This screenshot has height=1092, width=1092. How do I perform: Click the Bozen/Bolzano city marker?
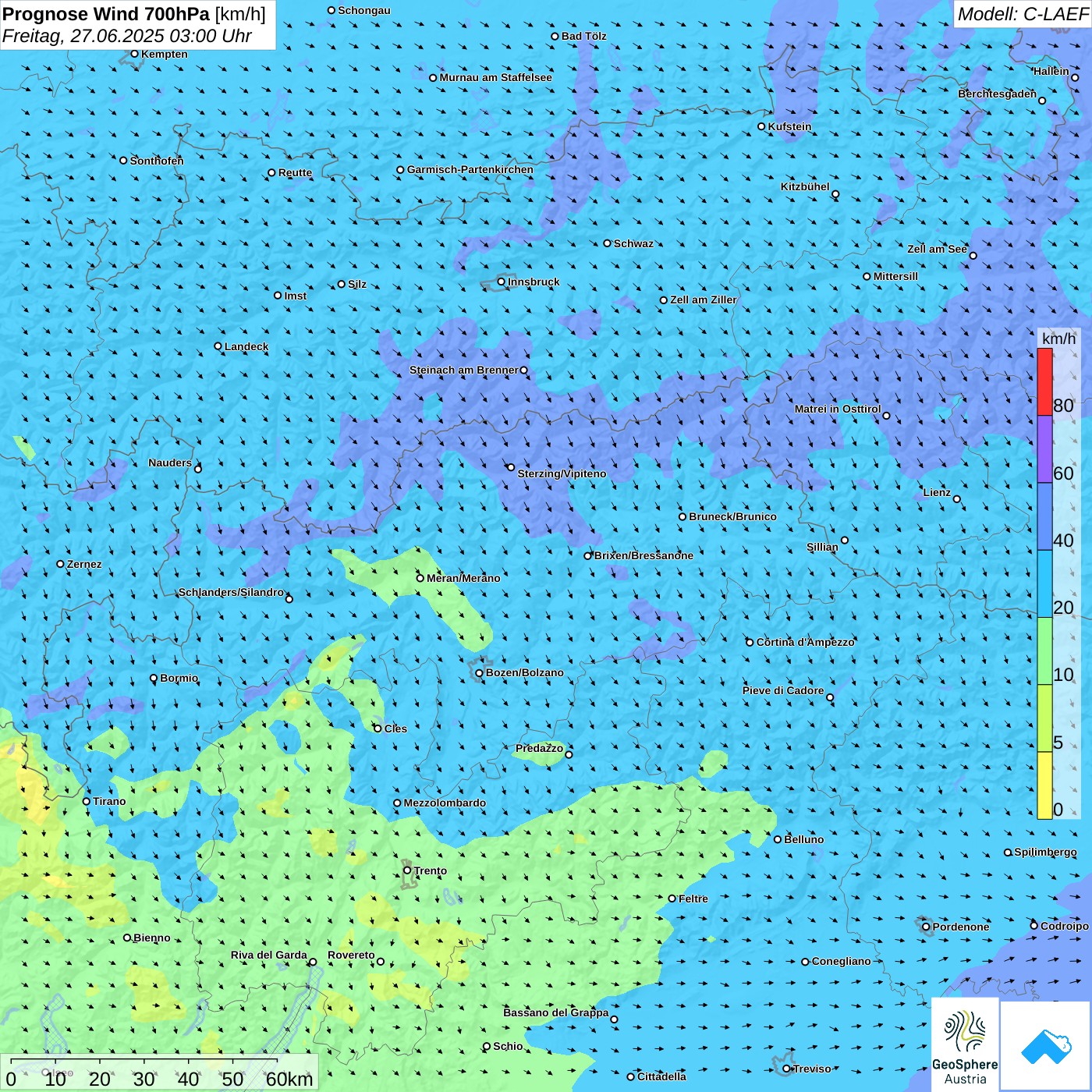coord(479,673)
